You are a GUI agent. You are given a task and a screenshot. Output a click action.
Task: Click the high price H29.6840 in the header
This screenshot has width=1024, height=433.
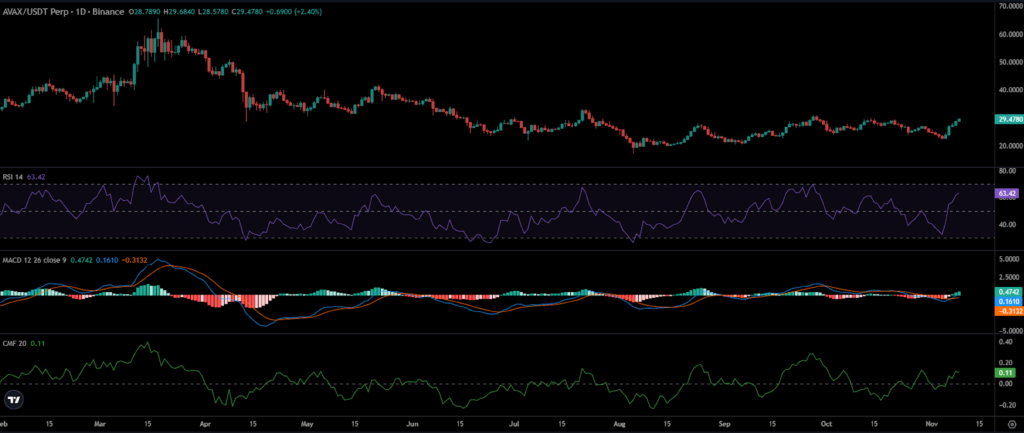coord(182,12)
